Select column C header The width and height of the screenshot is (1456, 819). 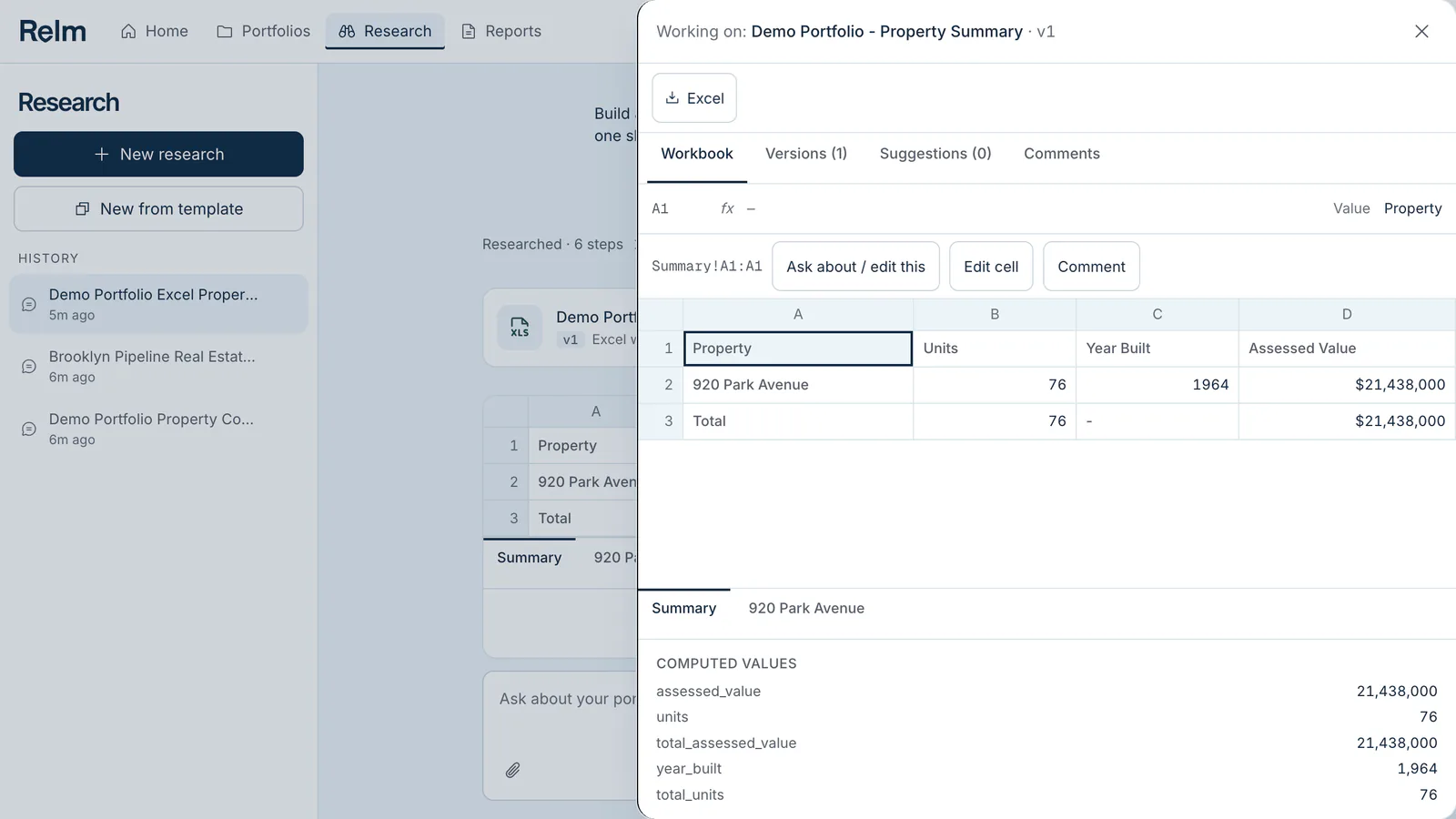click(1158, 314)
